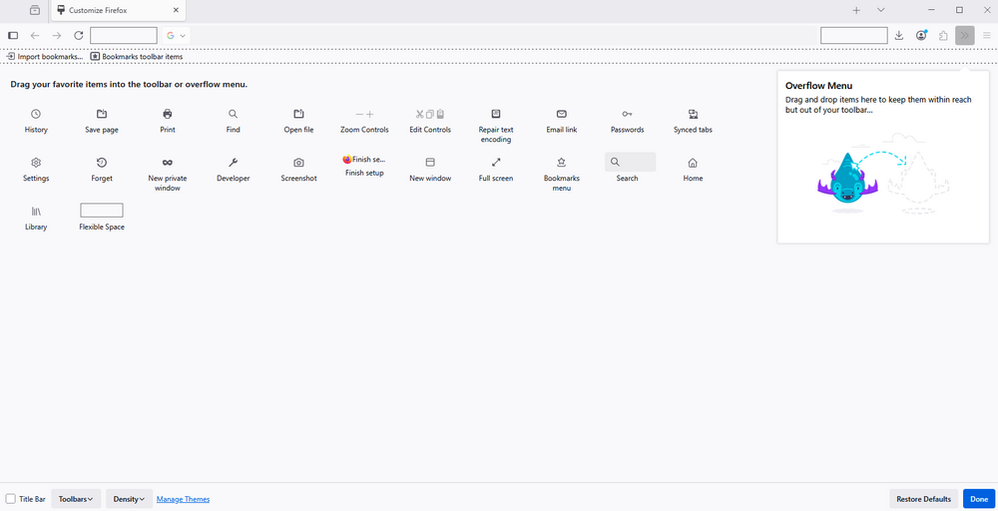Viewport: 998px width, 511px height.
Task: Open the Toolbars dropdown
Action: (76, 499)
